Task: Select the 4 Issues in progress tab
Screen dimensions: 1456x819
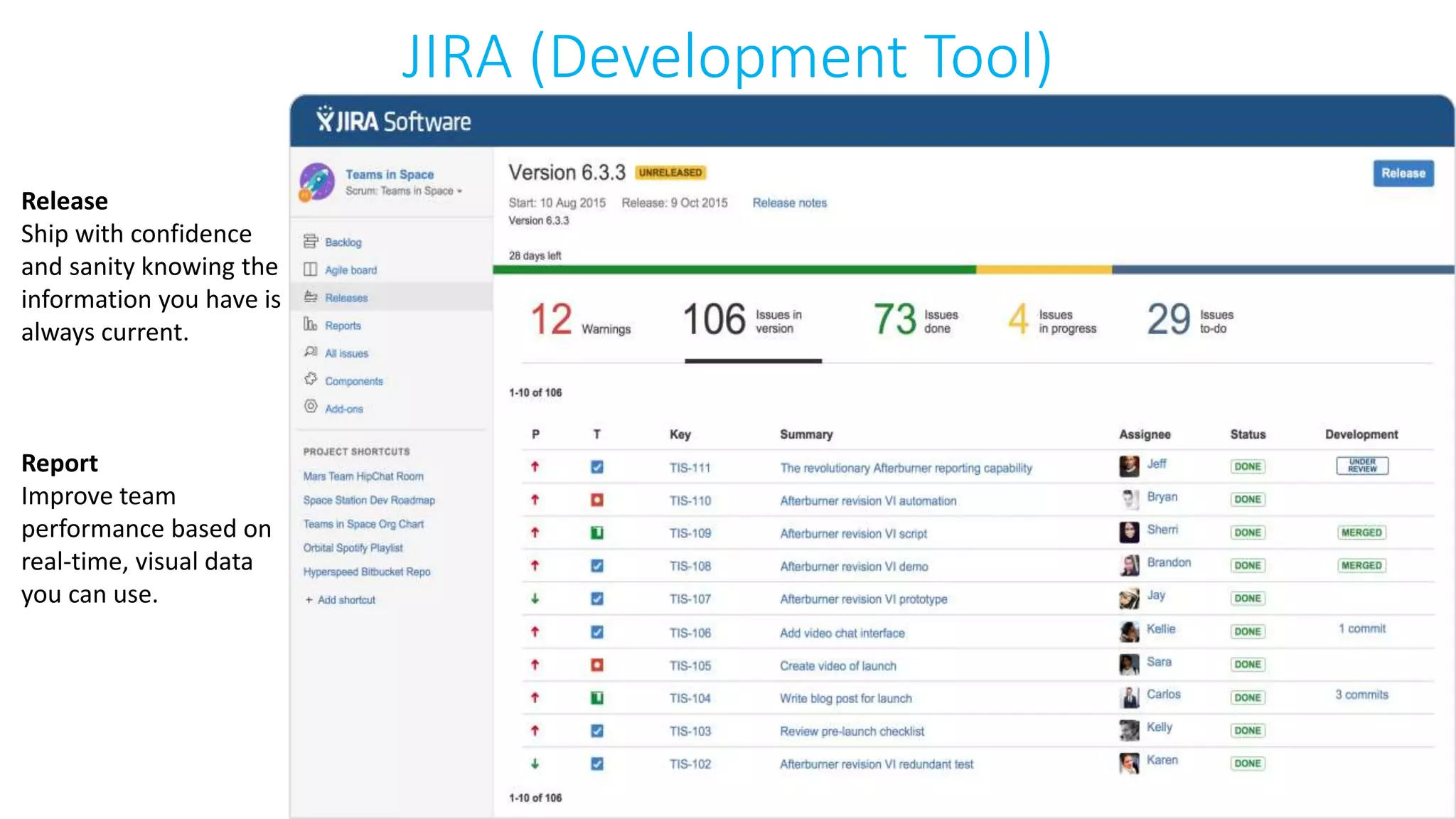Action: (1052, 319)
